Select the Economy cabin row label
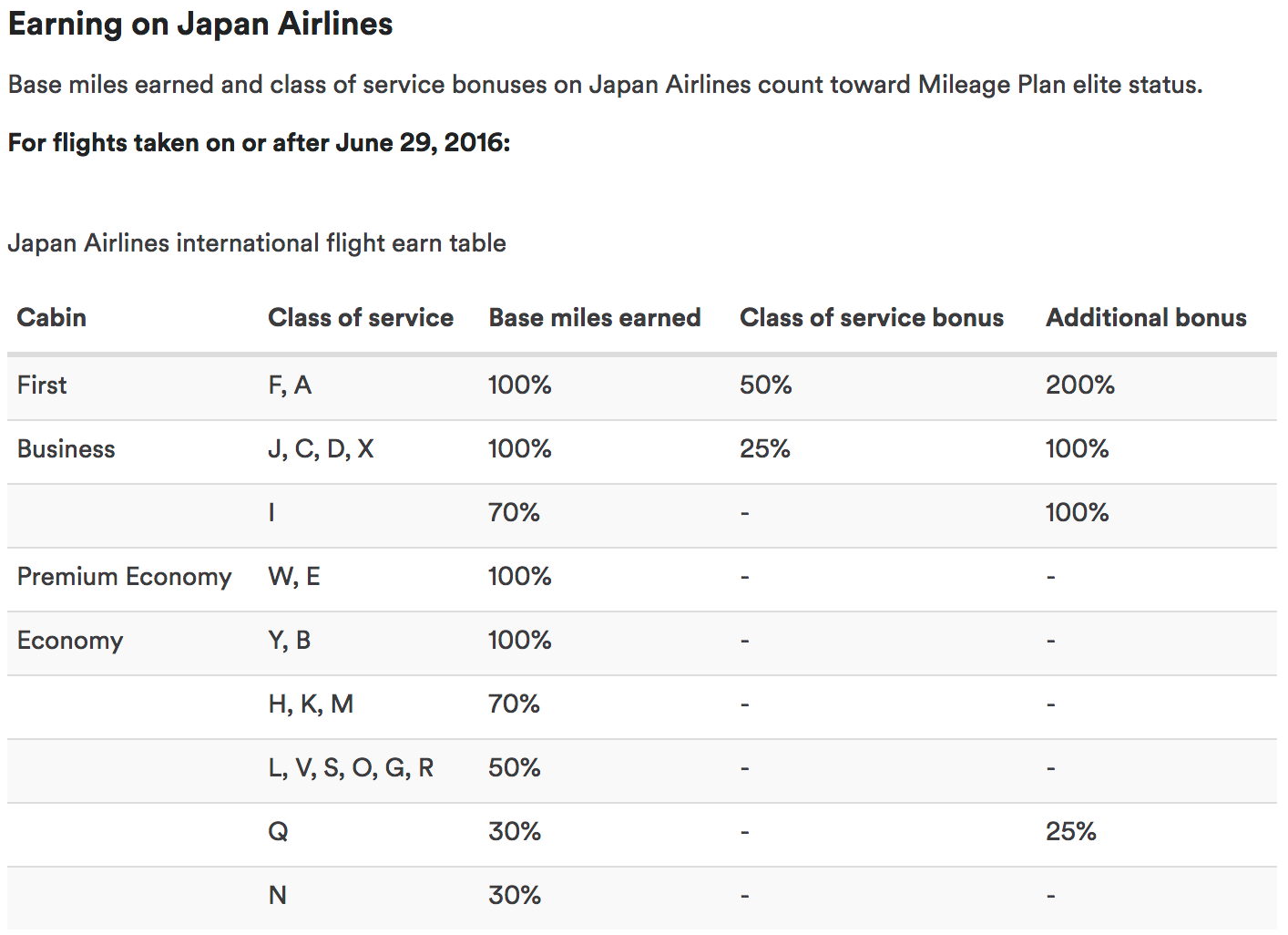This screenshot has width=1288, height=935. pyautogui.click(x=70, y=640)
